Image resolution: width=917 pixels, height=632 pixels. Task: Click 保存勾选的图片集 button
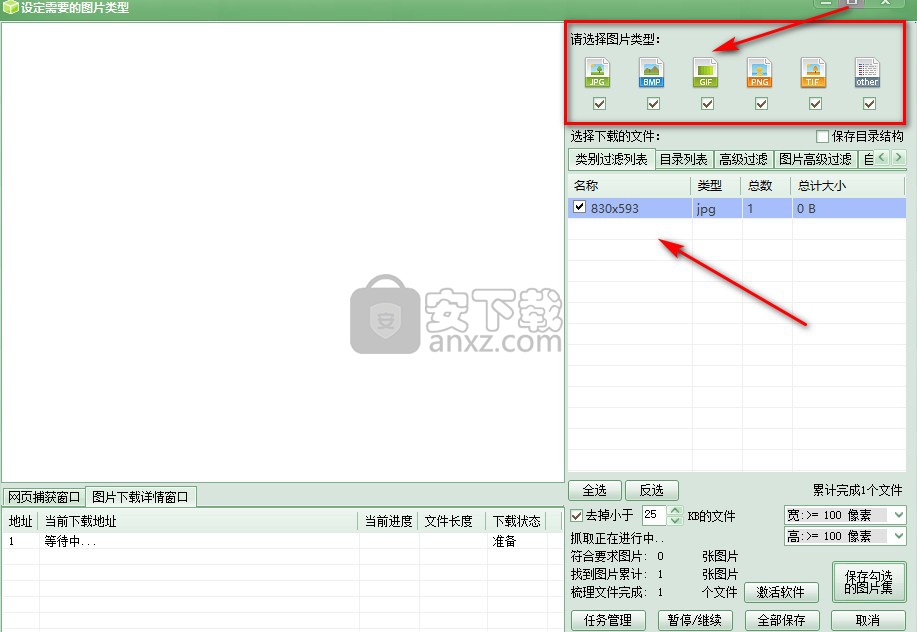(x=868, y=582)
